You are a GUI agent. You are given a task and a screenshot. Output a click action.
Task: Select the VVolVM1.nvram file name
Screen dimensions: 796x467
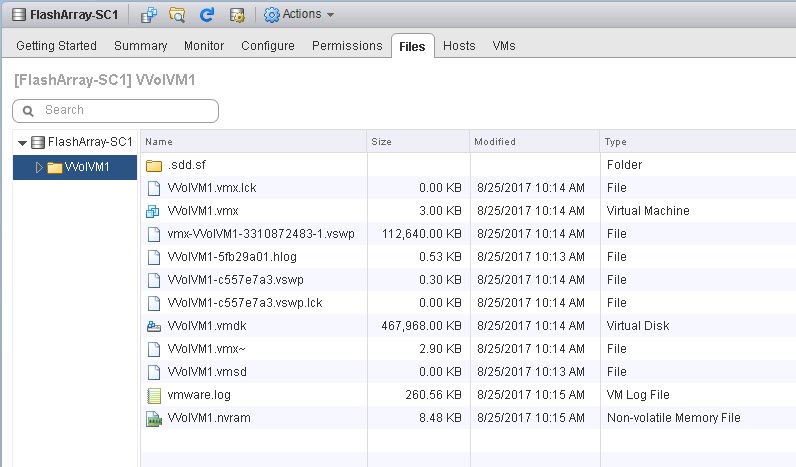click(x=209, y=418)
